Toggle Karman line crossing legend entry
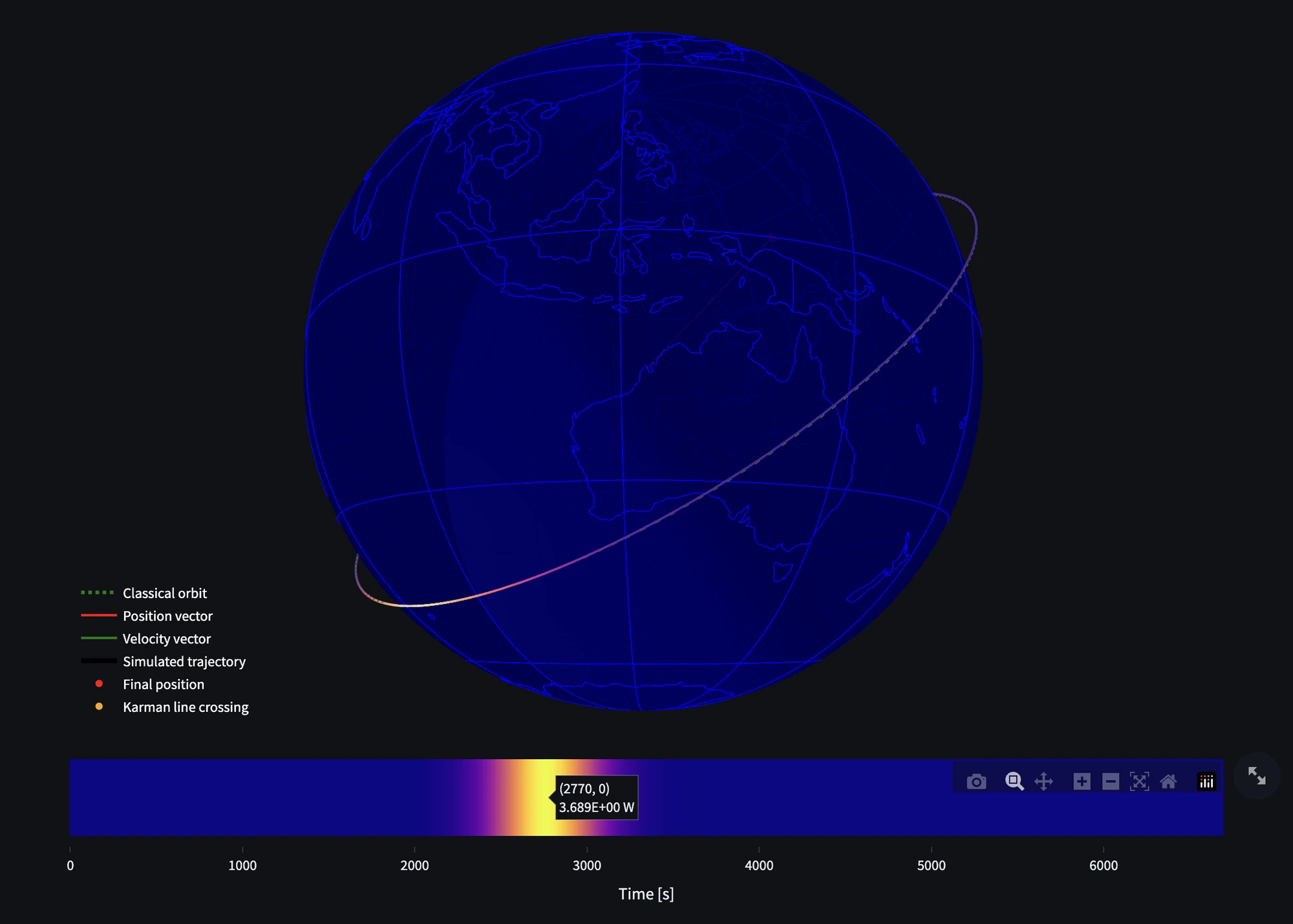Screen dimensions: 1293x924 point(171,707)
